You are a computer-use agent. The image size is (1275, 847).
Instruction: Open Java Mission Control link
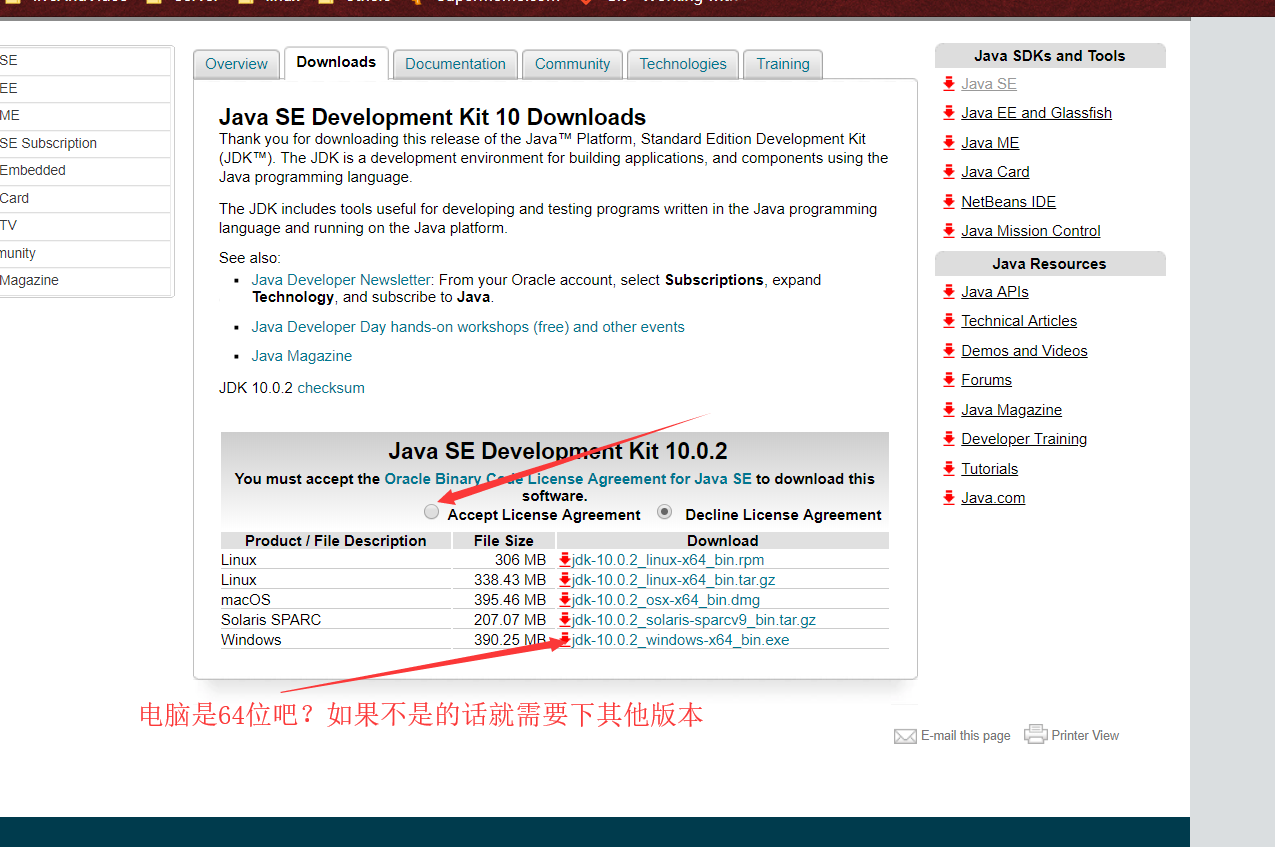(1030, 231)
